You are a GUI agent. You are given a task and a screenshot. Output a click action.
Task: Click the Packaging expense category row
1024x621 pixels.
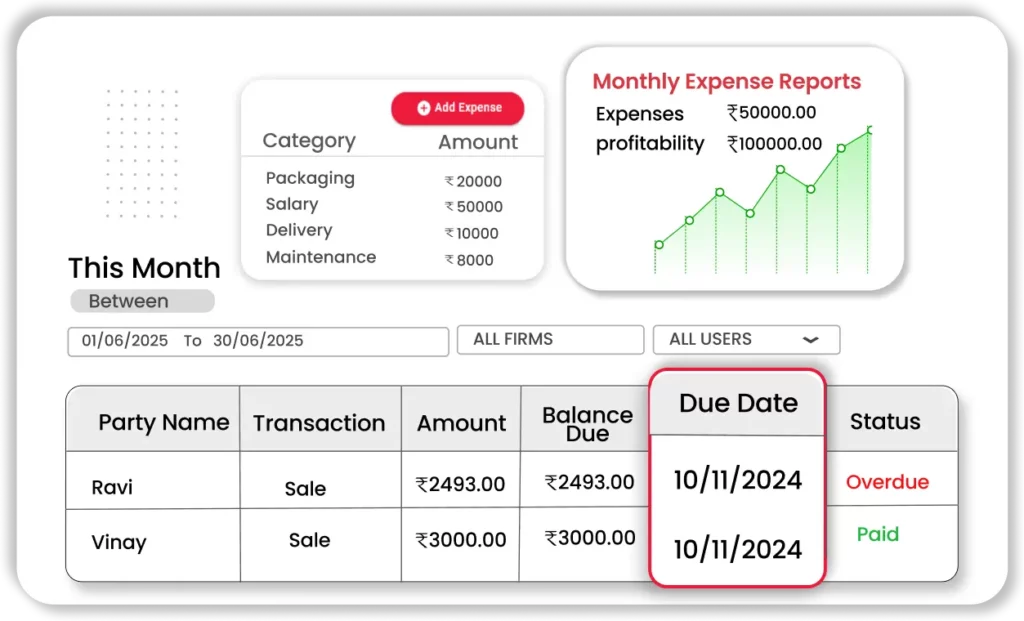[x=310, y=179]
